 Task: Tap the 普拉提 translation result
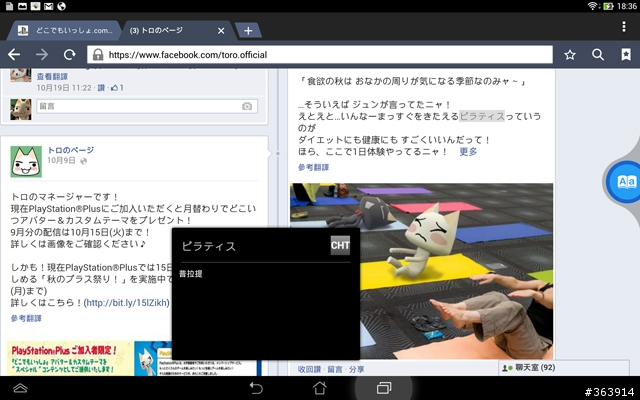click(191, 274)
